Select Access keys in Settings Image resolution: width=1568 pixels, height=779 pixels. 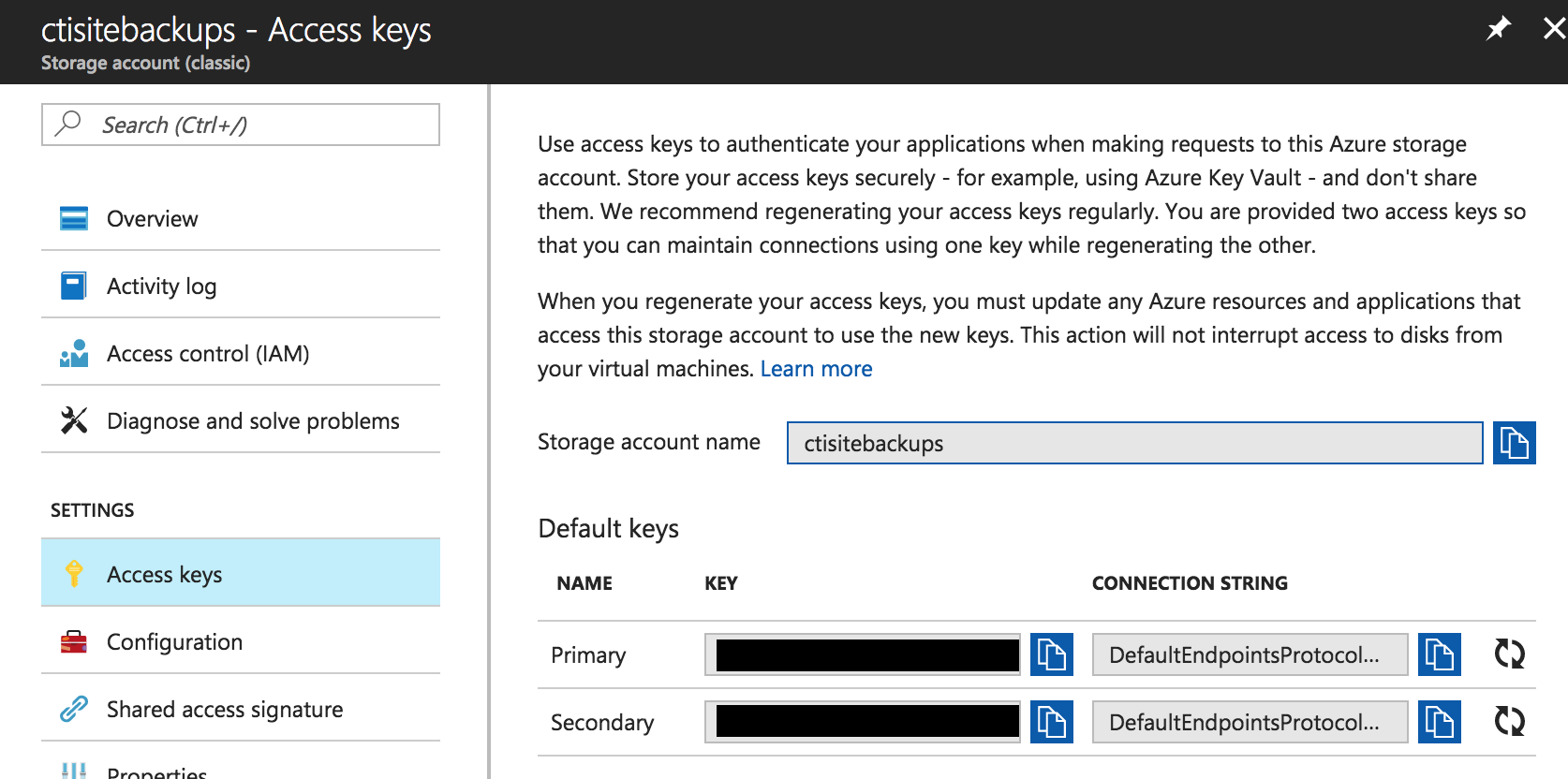pos(241,573)
